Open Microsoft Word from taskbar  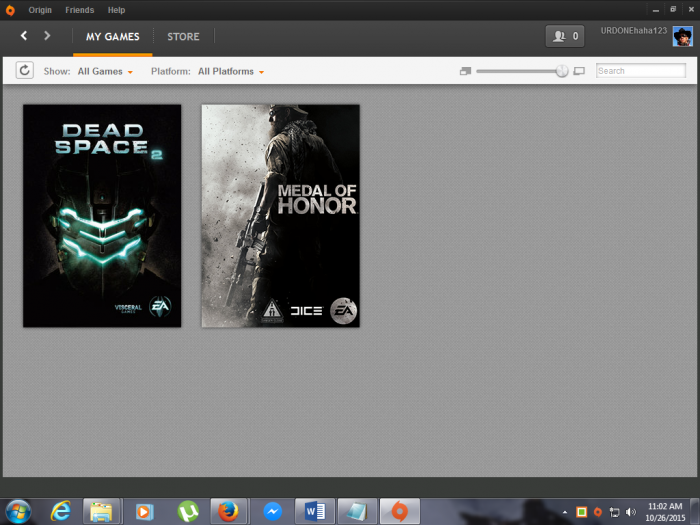315,512
